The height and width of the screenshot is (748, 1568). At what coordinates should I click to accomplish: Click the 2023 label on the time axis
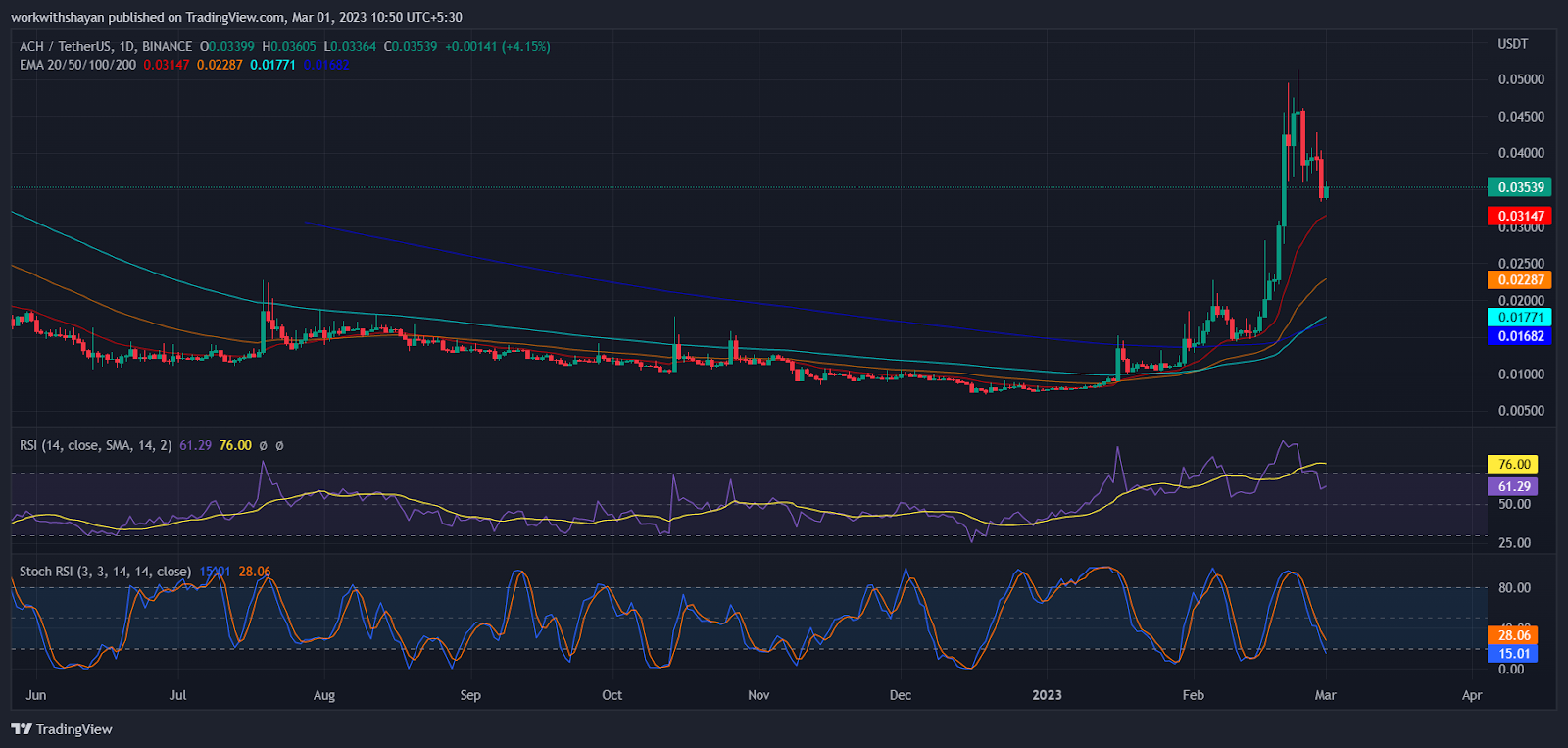(x=1047, y=695)
